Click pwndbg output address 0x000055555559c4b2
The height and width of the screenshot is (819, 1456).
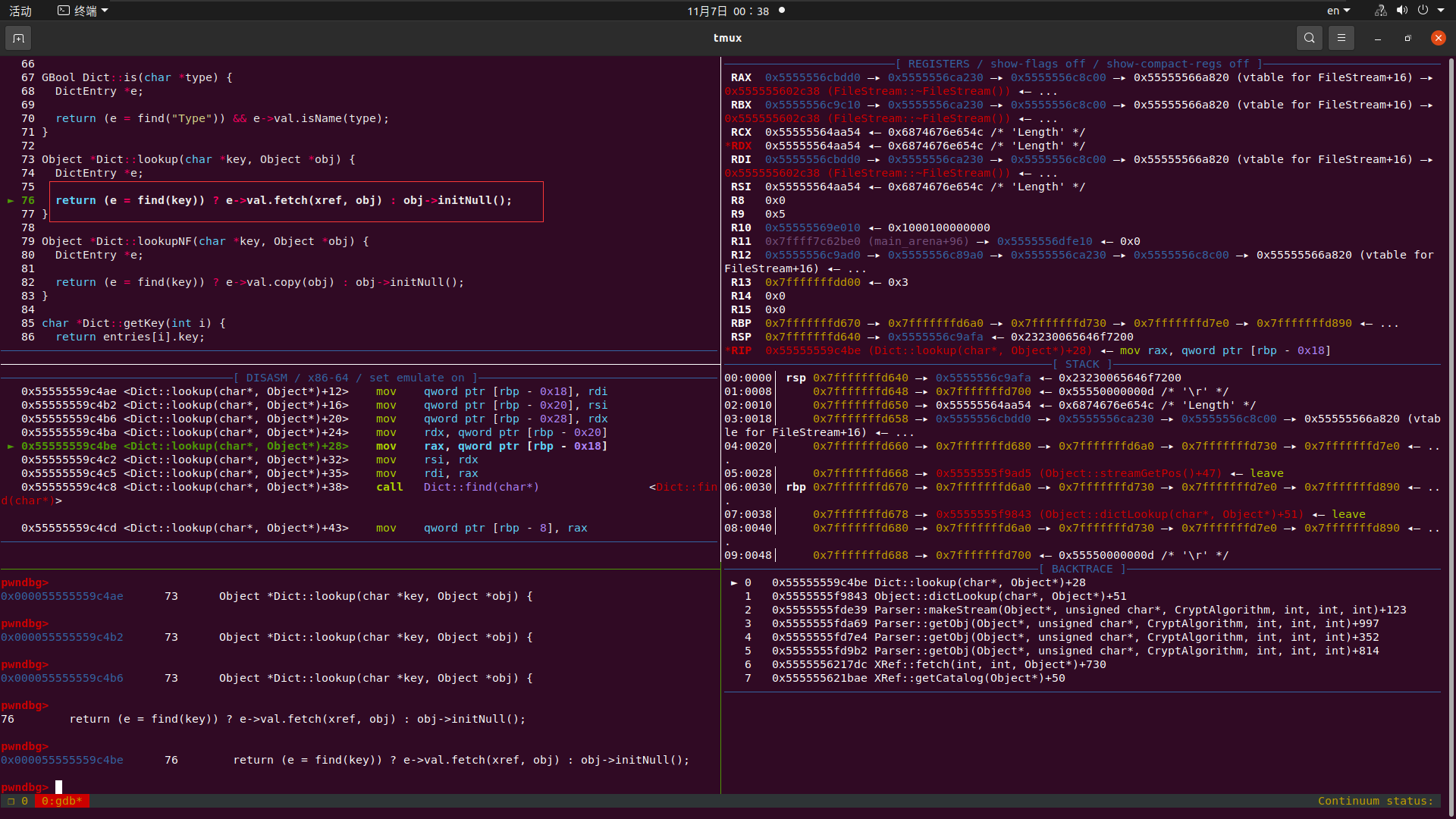click(62, 637)
